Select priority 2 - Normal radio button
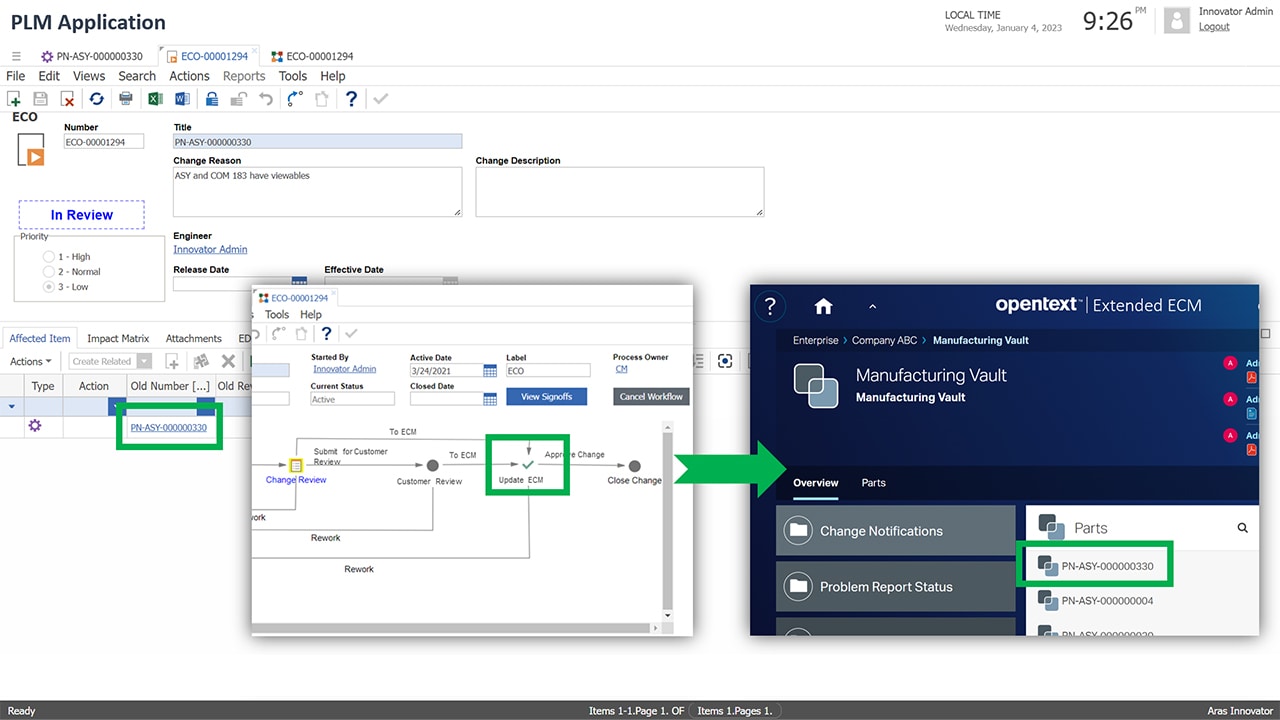 [49, 272]
